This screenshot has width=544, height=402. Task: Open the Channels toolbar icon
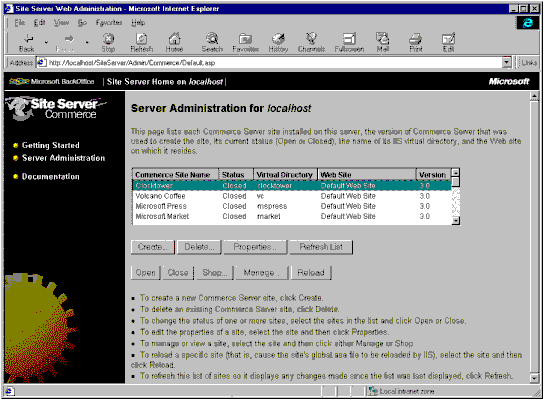(311, 42)
